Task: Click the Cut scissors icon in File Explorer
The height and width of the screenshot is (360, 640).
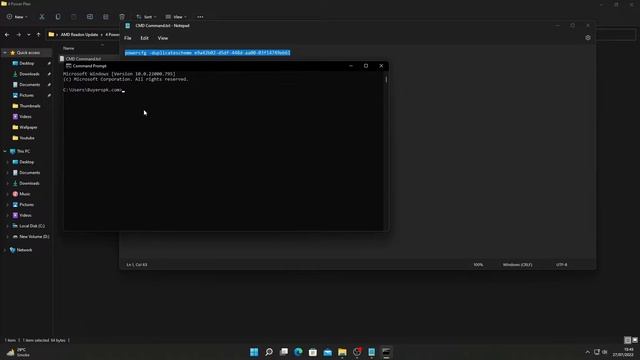Action: 42,17
